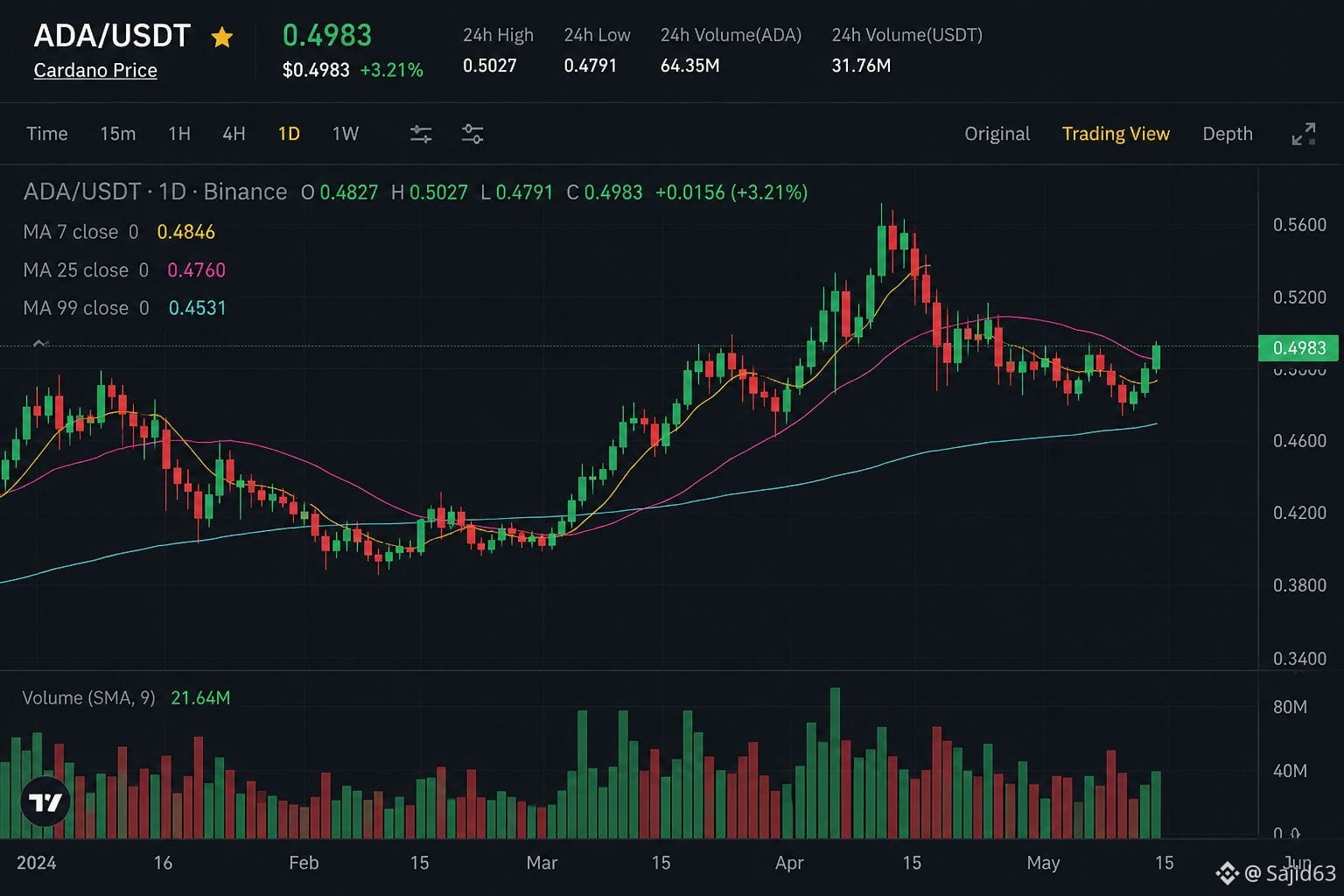This screenshot has width=1344, height=896.
Task: Open the indicator settings sliders icon
Action: (421, 134)
